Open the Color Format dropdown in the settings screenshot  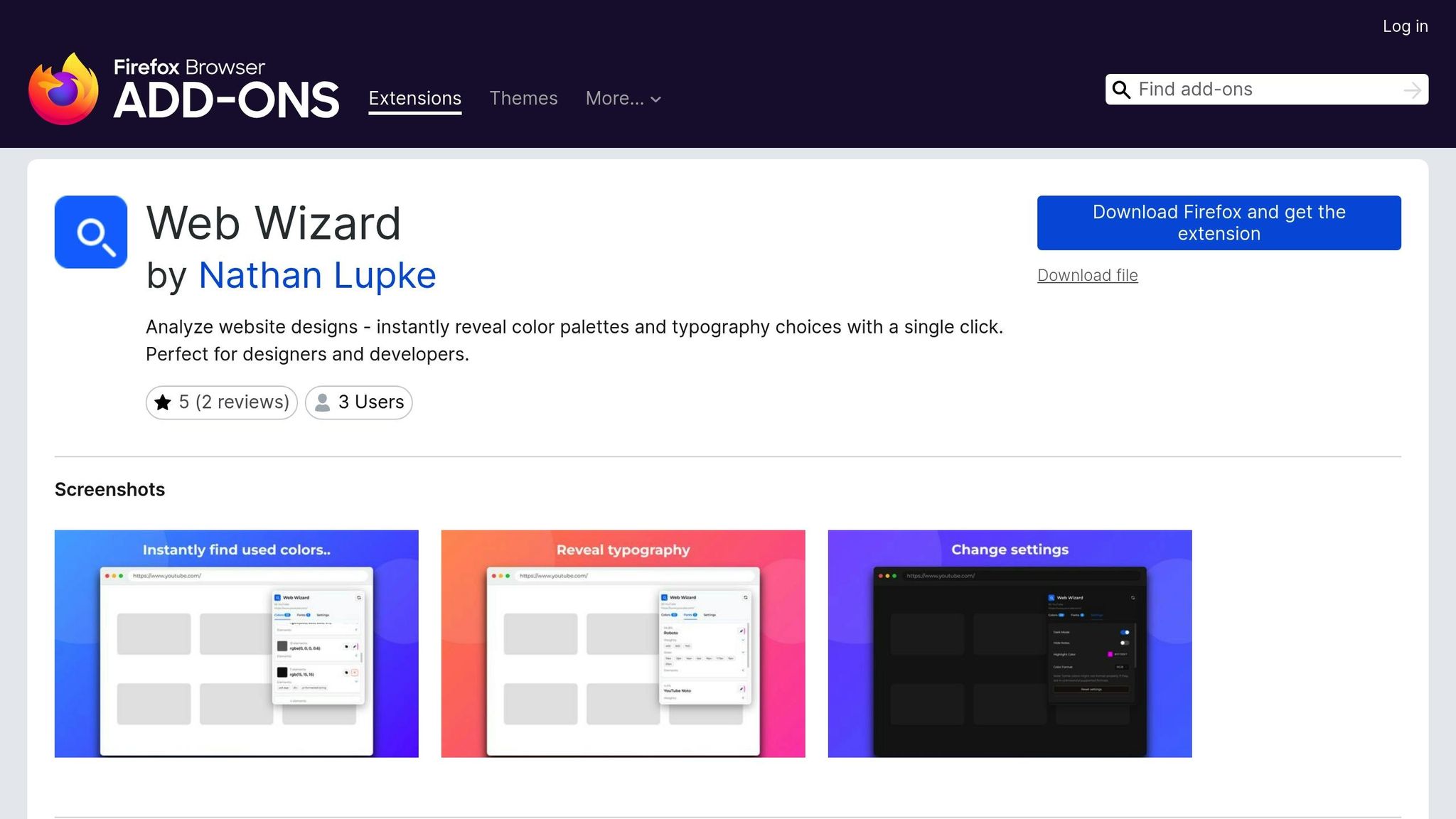click(x=1122, y=668)
